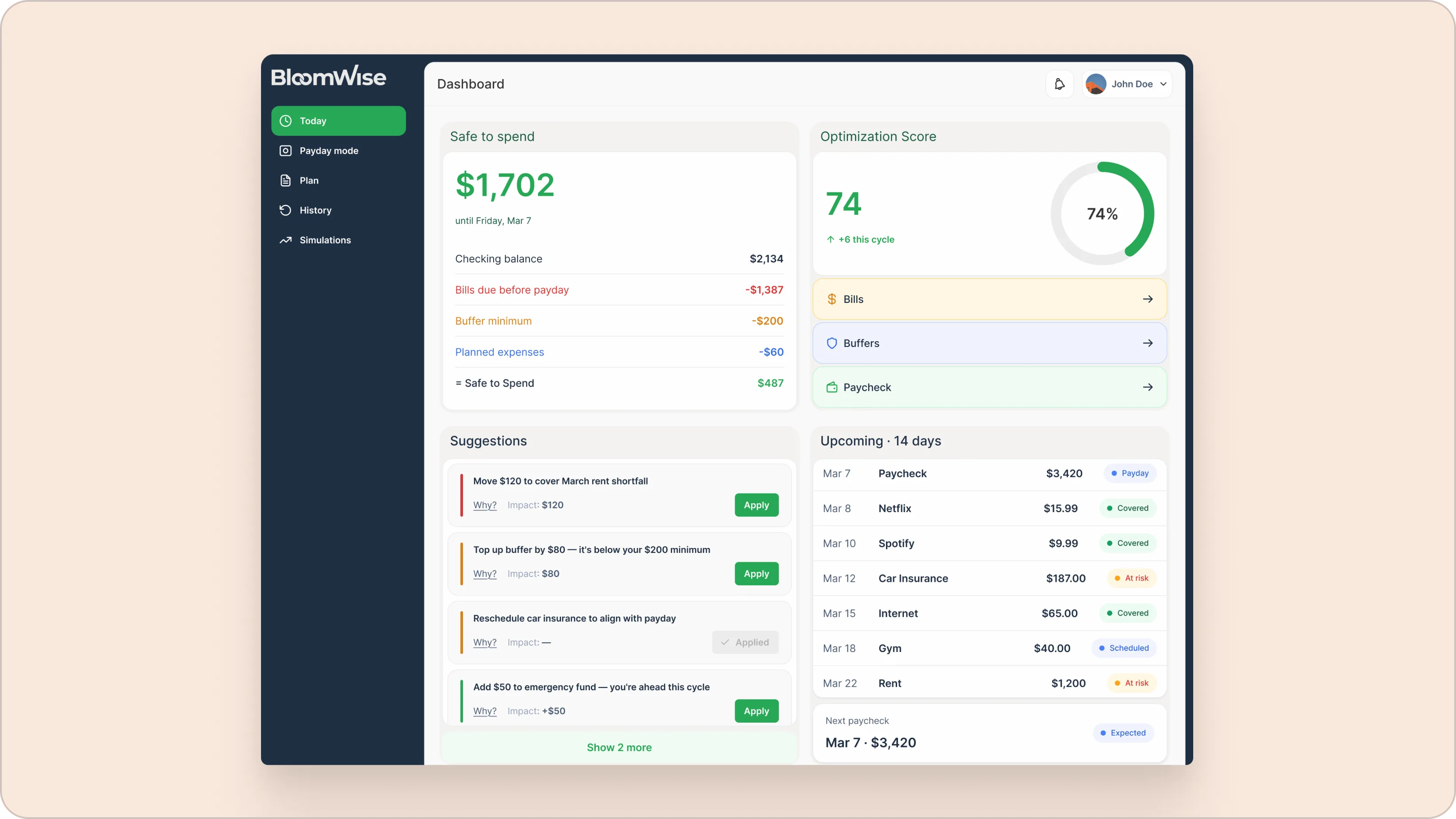The image size is (1456, 819).
Task: Click the 74% circular progress ring
Action: [x=1102, y=213]
